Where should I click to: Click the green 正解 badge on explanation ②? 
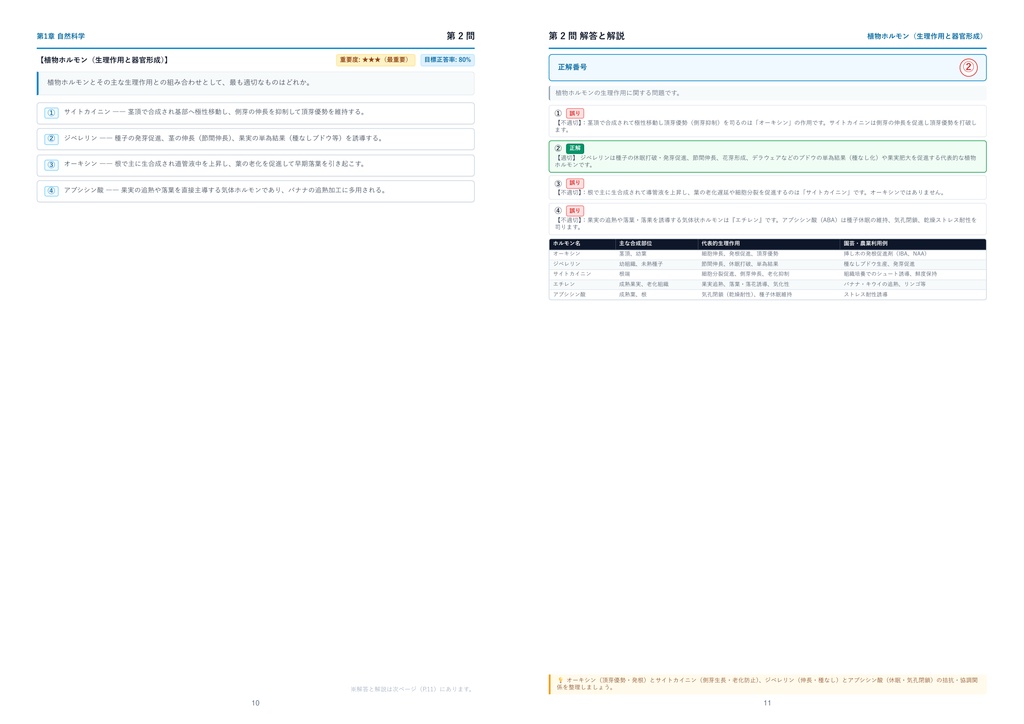click(575, 148)
